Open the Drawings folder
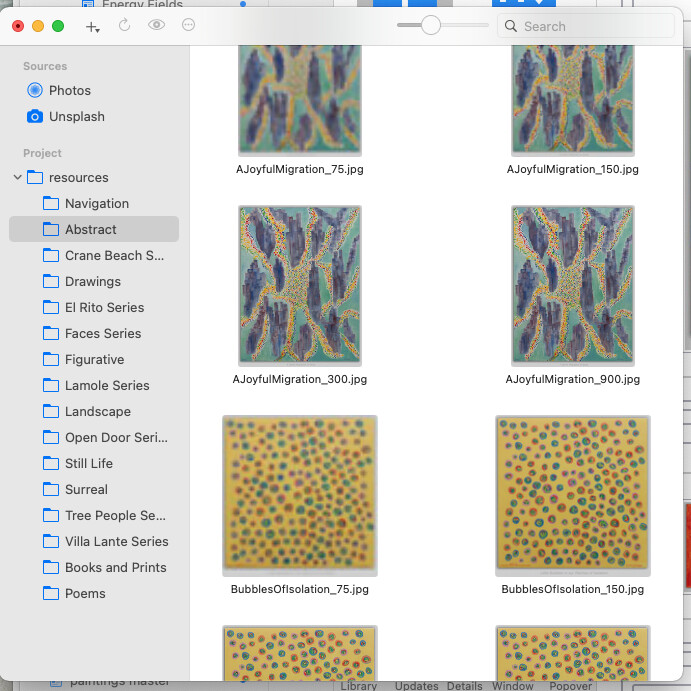The width and height of the screenshot is (691, 691). click(94, 281)
